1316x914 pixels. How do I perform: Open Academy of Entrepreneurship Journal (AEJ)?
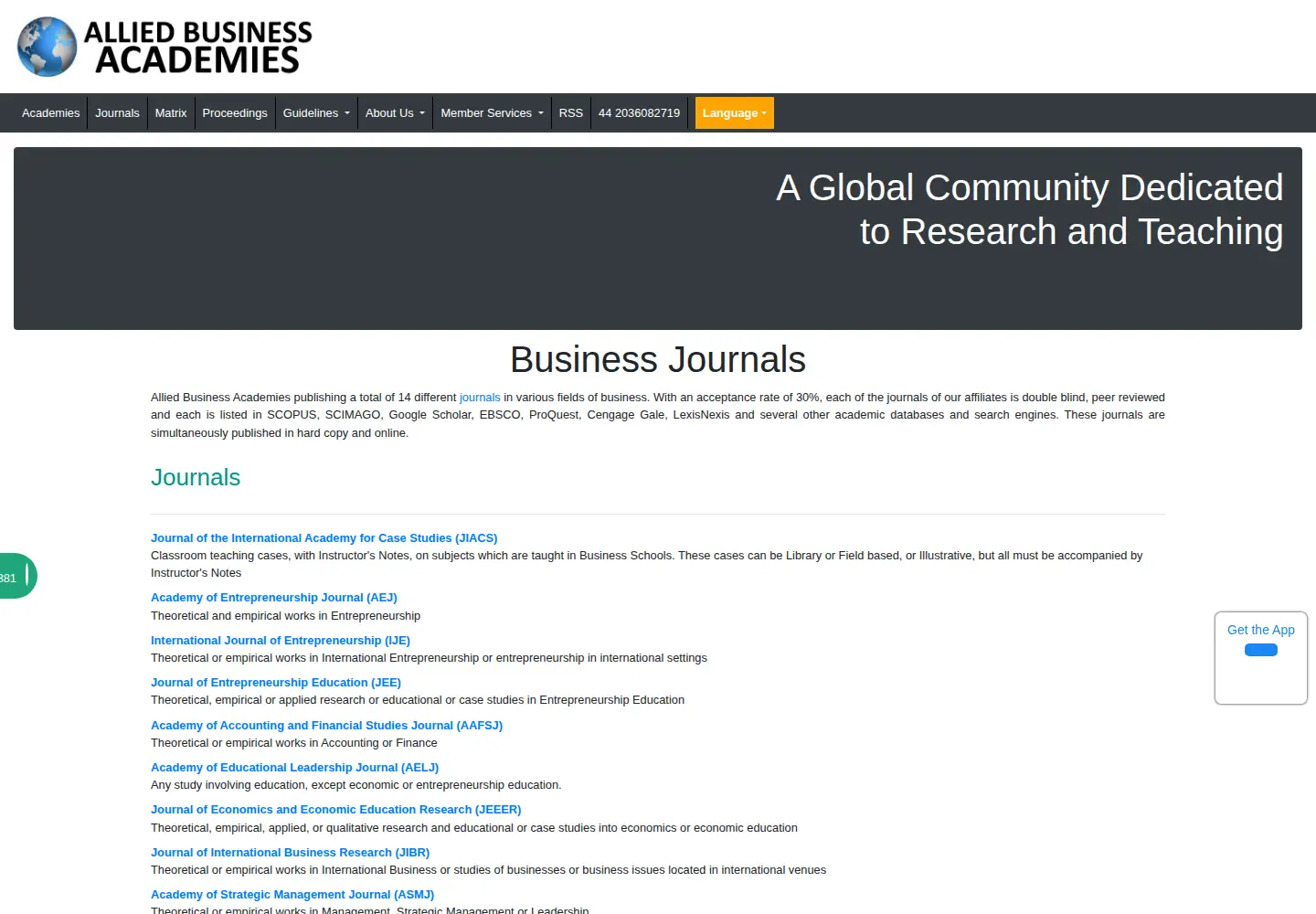274,598
